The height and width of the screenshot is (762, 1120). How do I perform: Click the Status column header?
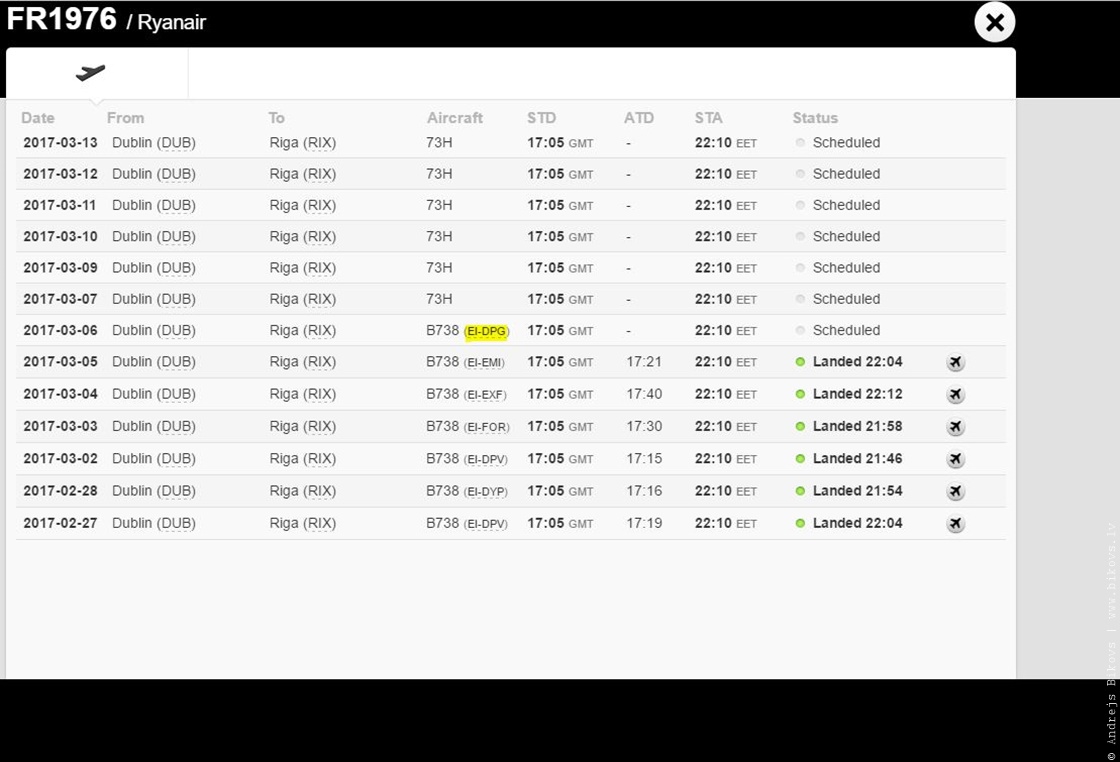(x=815, y=118)
